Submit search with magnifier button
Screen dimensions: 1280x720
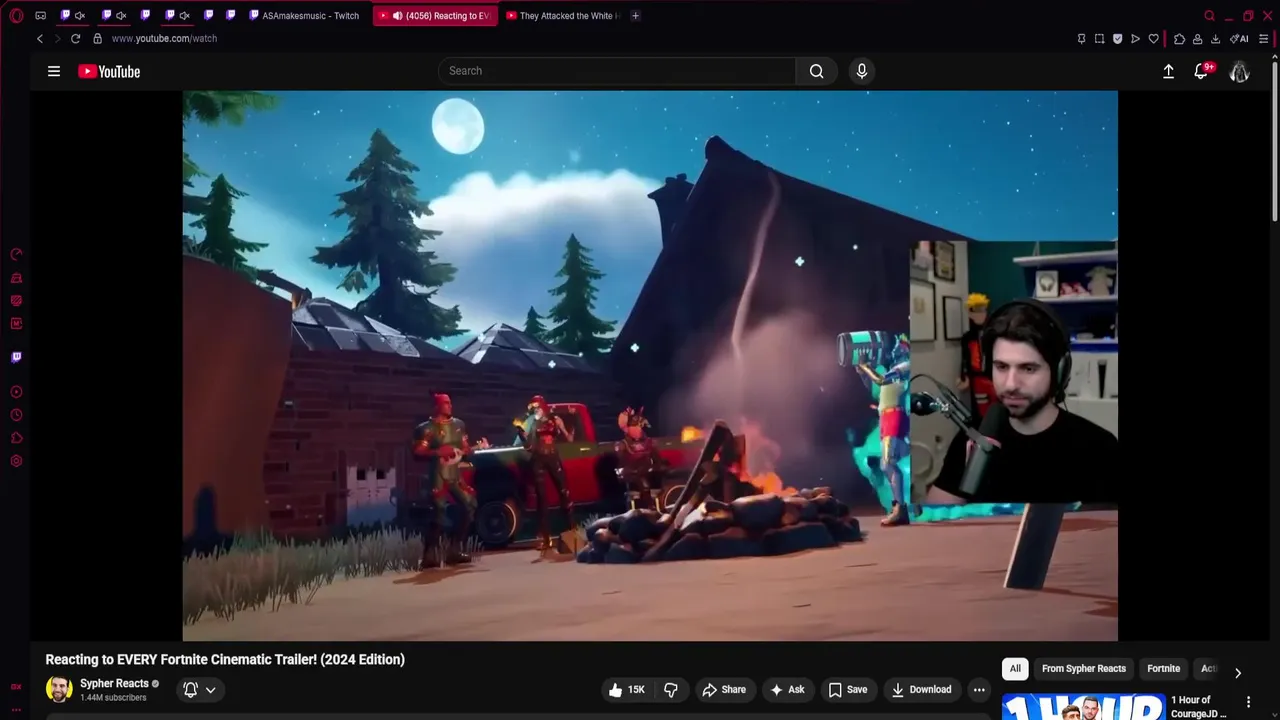(817, 71)
